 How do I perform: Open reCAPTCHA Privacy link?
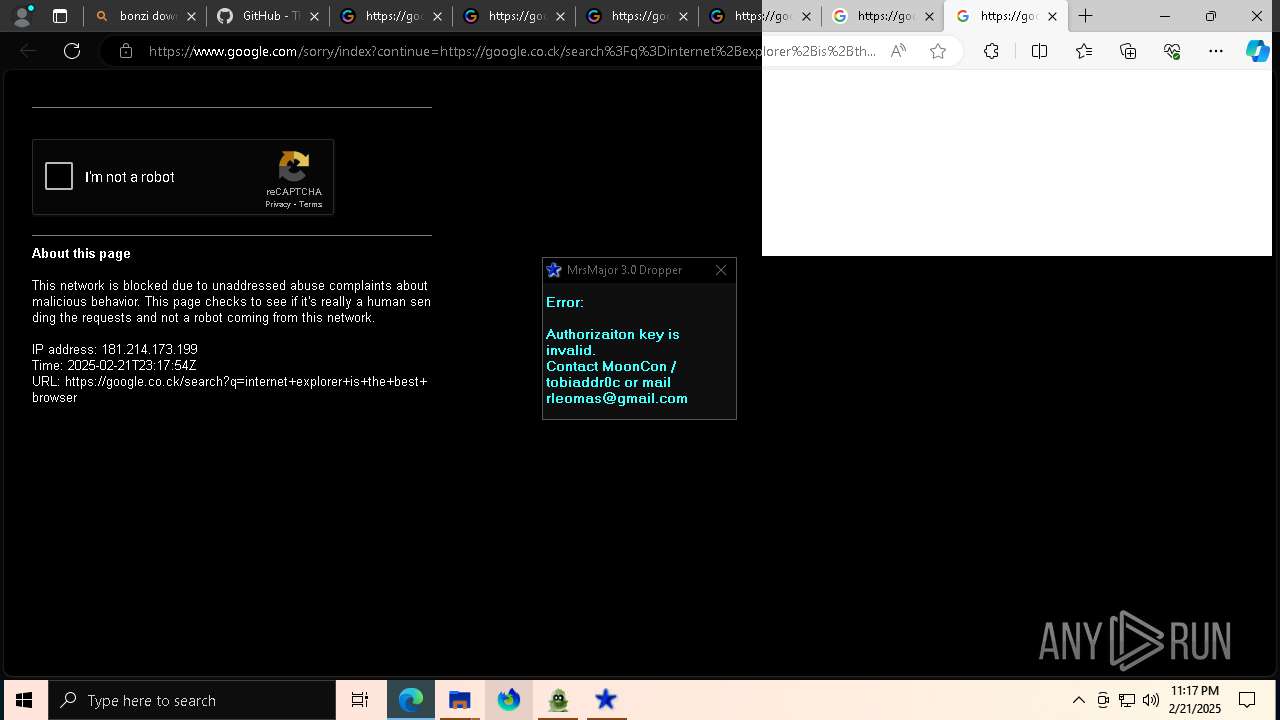pos(277,204)
